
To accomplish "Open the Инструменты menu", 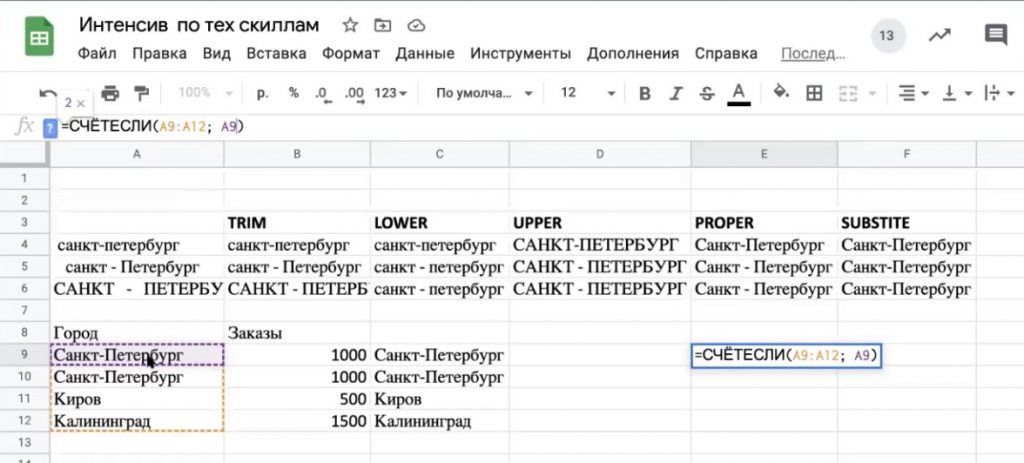I will tap(520, 54).
